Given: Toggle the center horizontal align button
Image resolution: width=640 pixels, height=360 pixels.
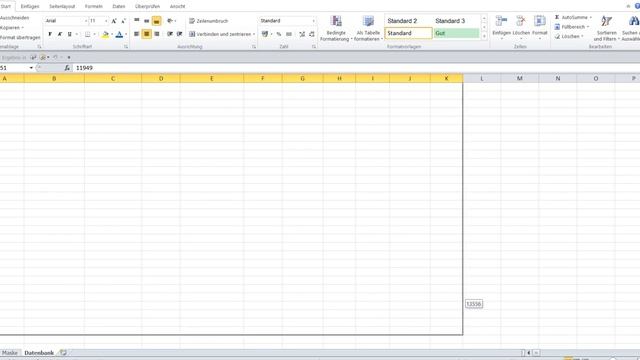Looking at the screenshot, I should 147,34.
